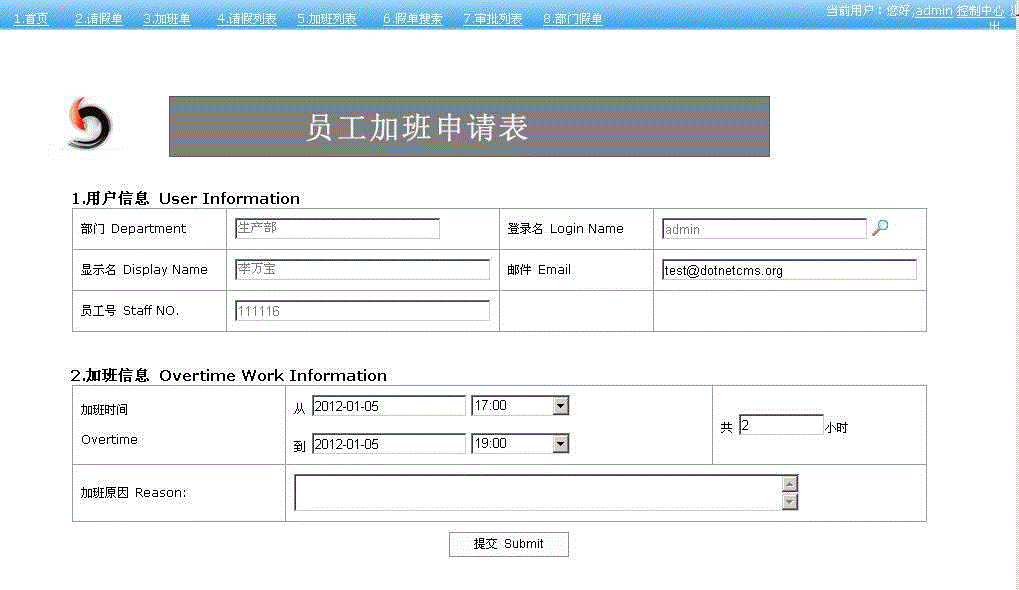Open the 控制中心 link
The image size is (1019, 590).
pyautogui.click(x=980, y=11)
